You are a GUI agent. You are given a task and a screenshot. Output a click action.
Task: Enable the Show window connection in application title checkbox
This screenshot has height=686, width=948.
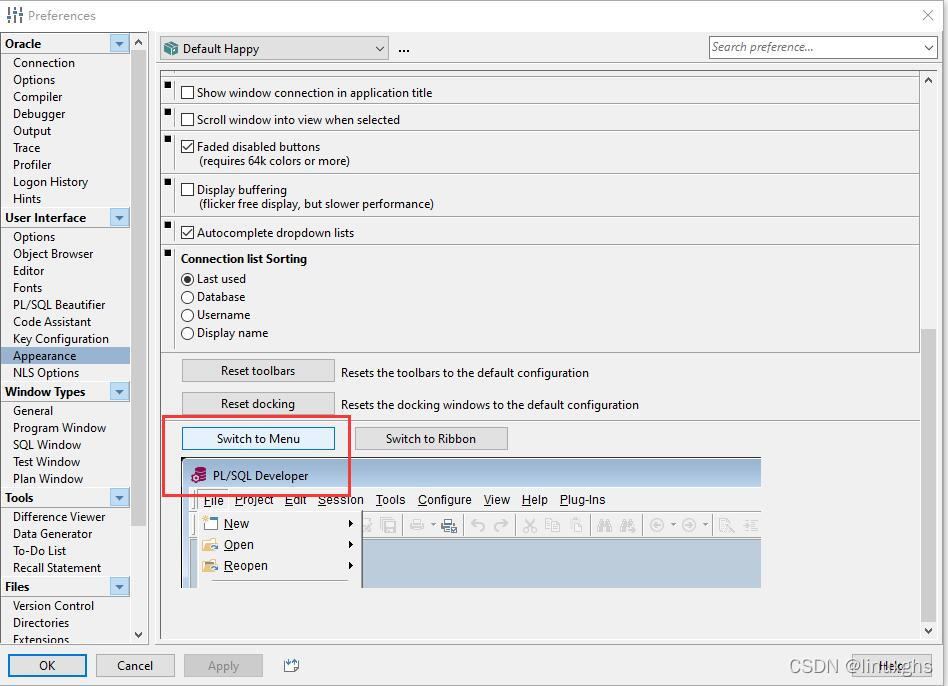pos(189,92)
